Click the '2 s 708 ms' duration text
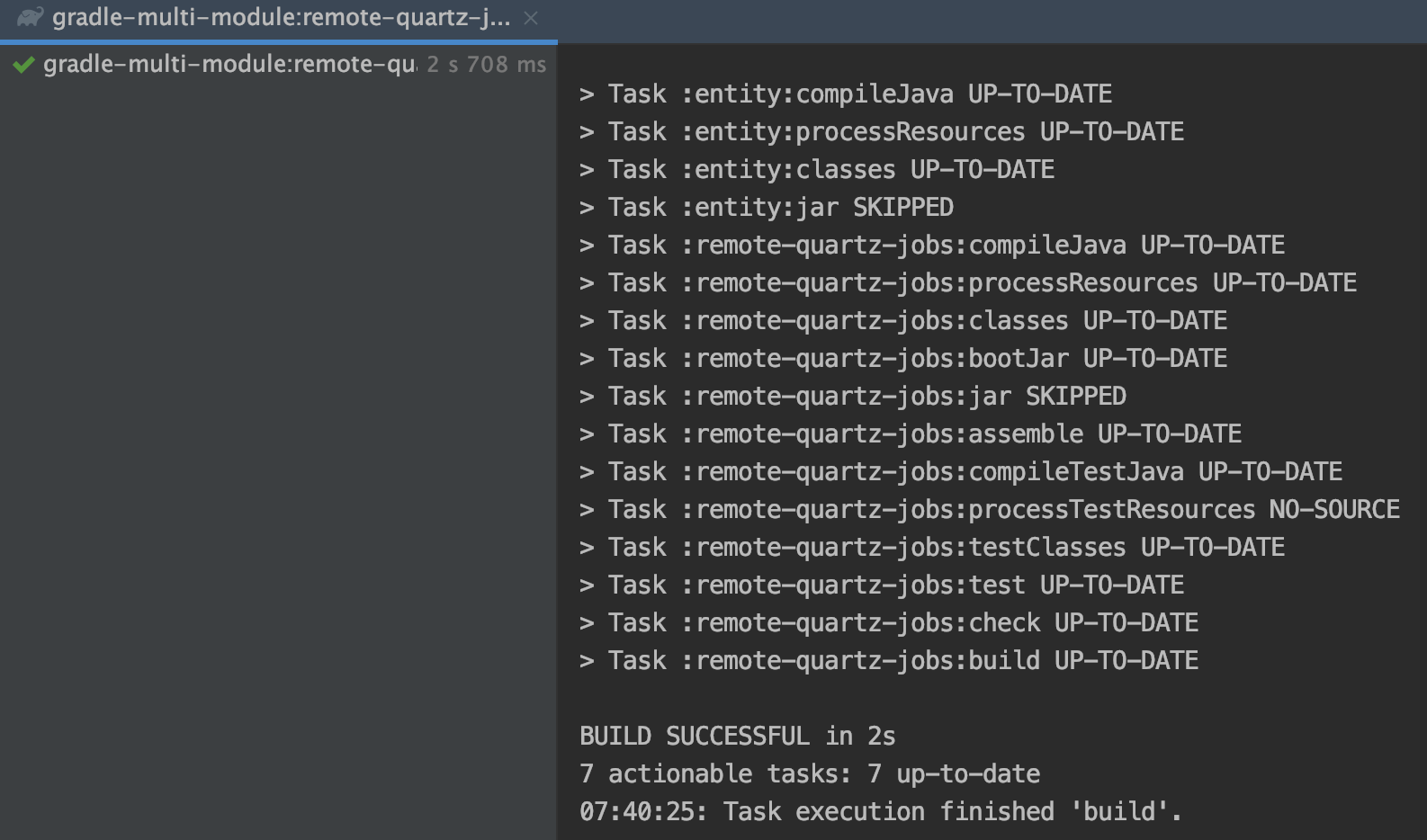Image resolution: width=1427 pixels, height=840 pixels. point(486,65)
